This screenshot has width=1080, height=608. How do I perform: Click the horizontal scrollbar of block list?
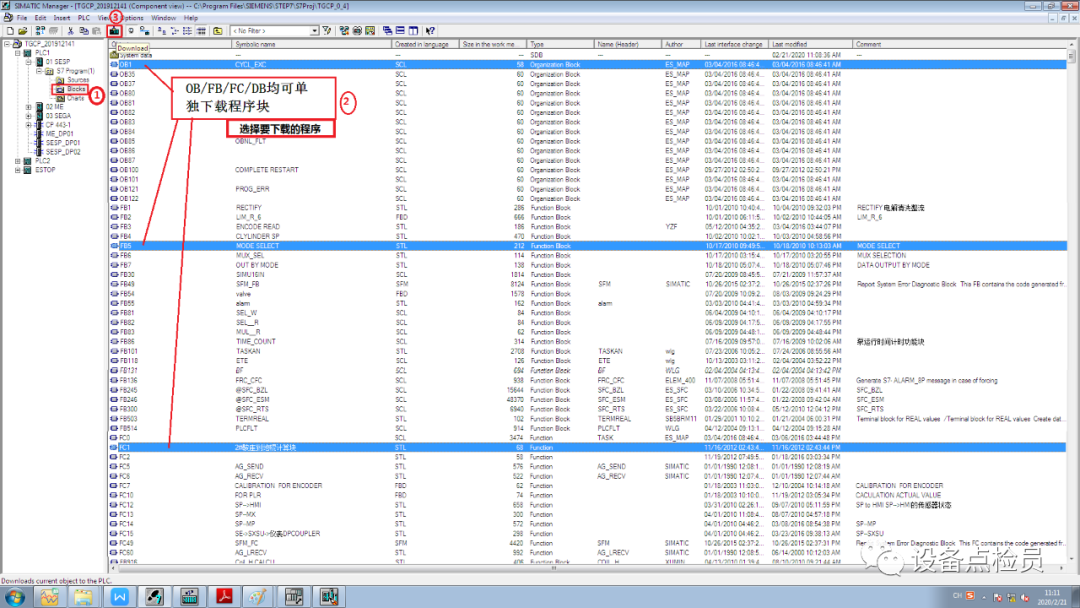click(589, 569)
